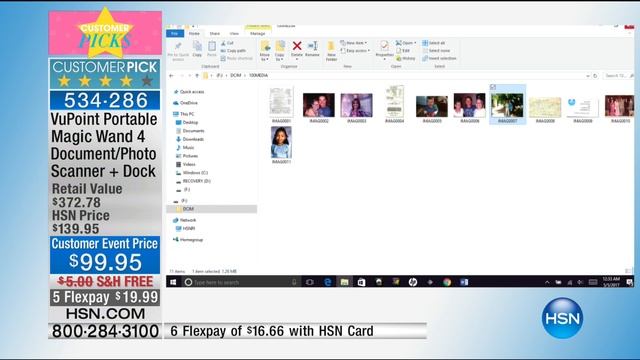Switch to the Share ribbon tab
Viewport: 640px width, 360px height.
(215, 33)
